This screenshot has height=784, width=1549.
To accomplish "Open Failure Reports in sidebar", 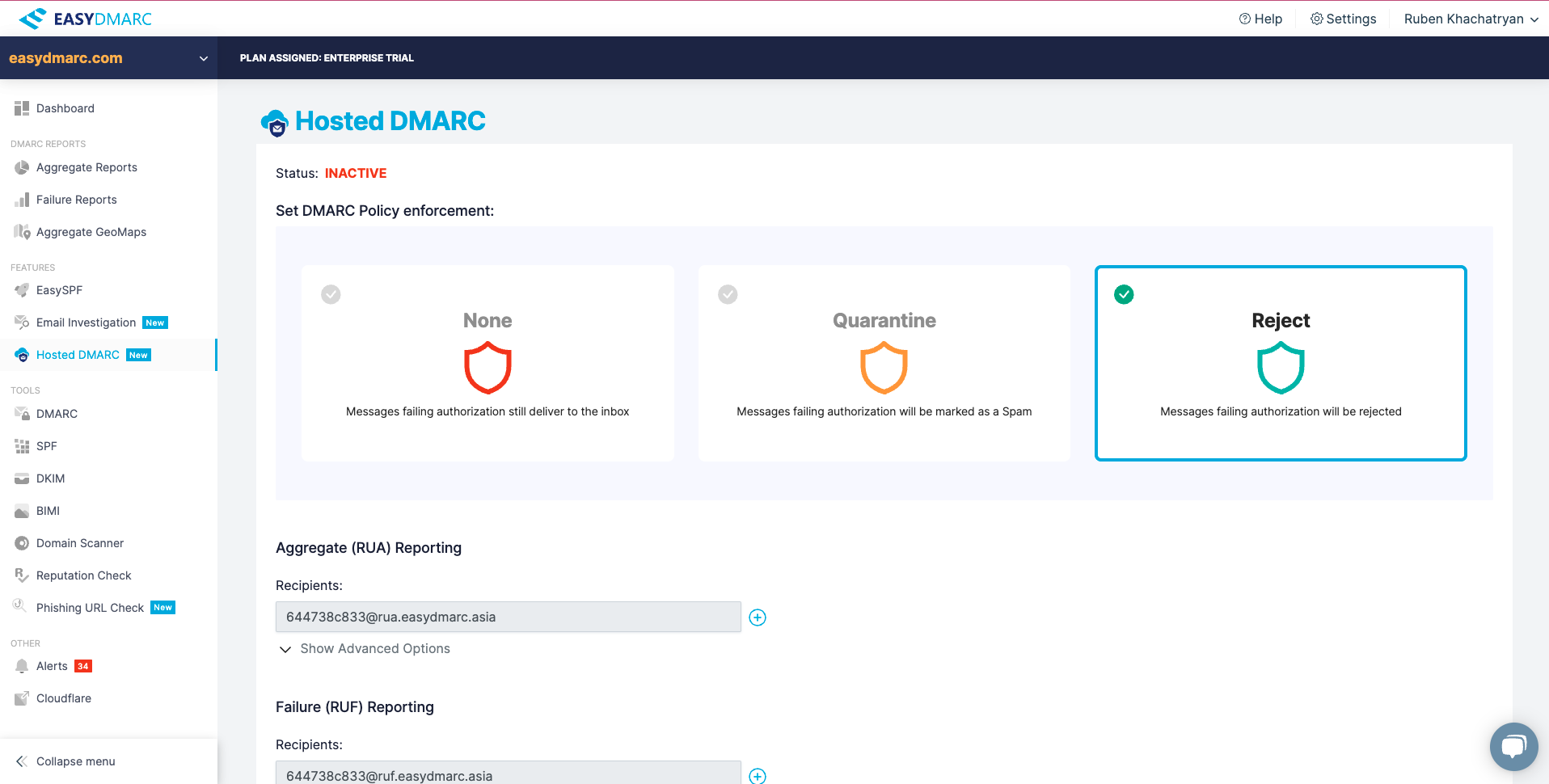I will (x=76, y=200).
